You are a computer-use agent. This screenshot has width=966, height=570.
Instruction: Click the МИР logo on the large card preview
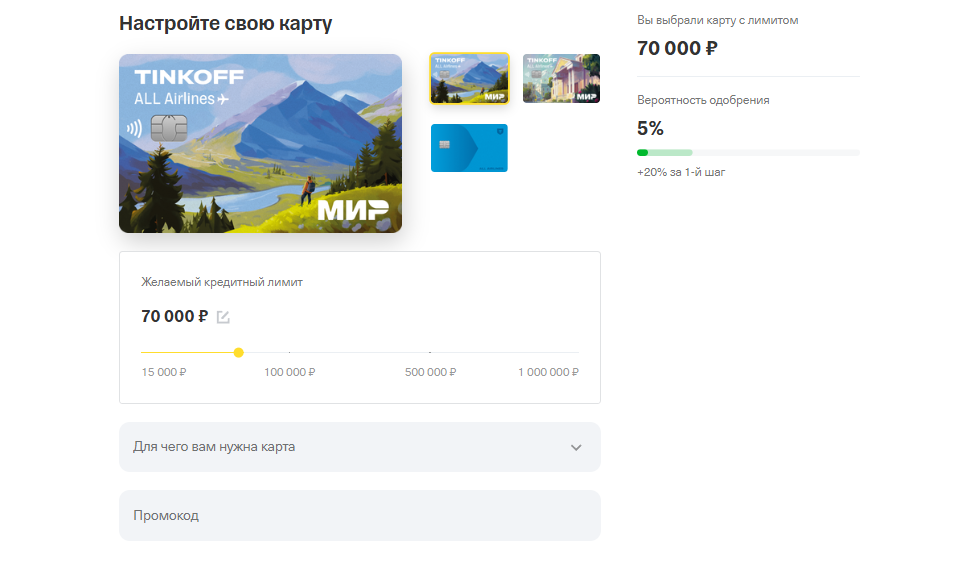coord(352,210)
